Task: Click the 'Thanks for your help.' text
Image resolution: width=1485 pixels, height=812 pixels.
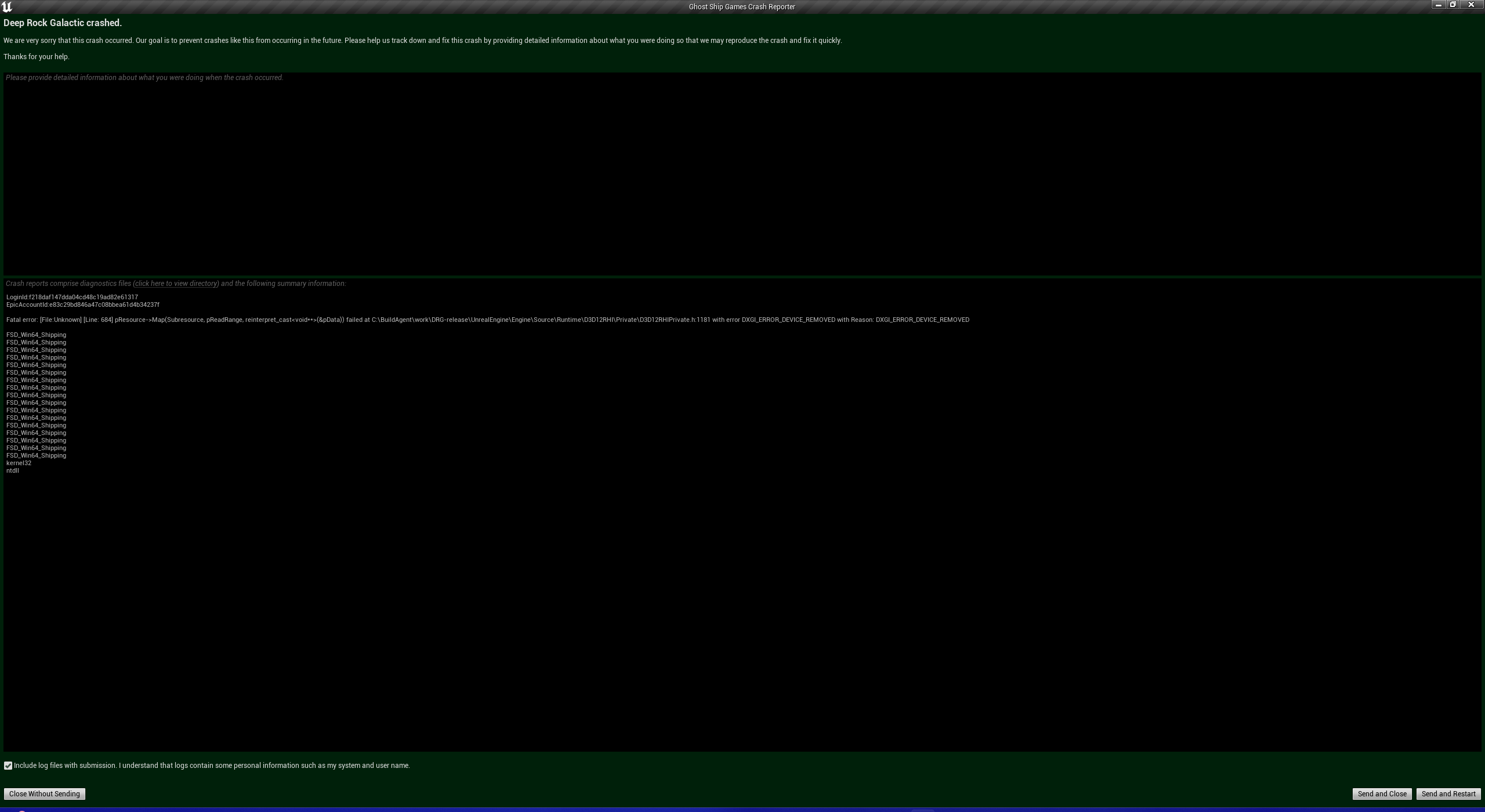Action: (x=37, y=57)
